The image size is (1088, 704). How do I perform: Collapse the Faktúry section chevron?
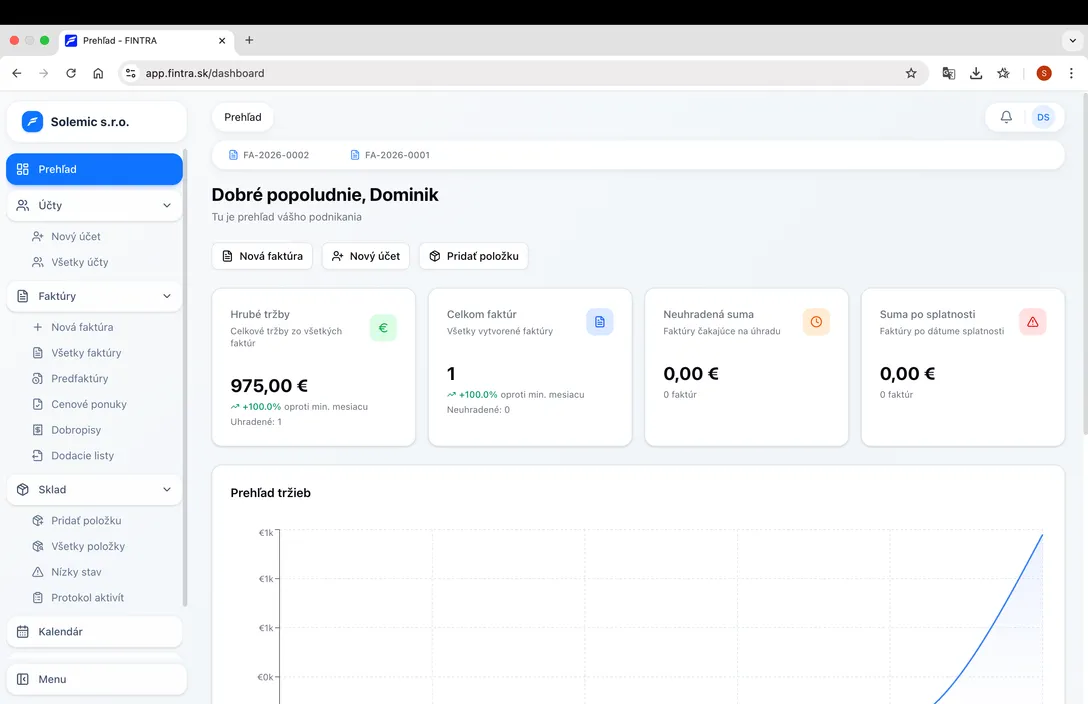[168, 296]
